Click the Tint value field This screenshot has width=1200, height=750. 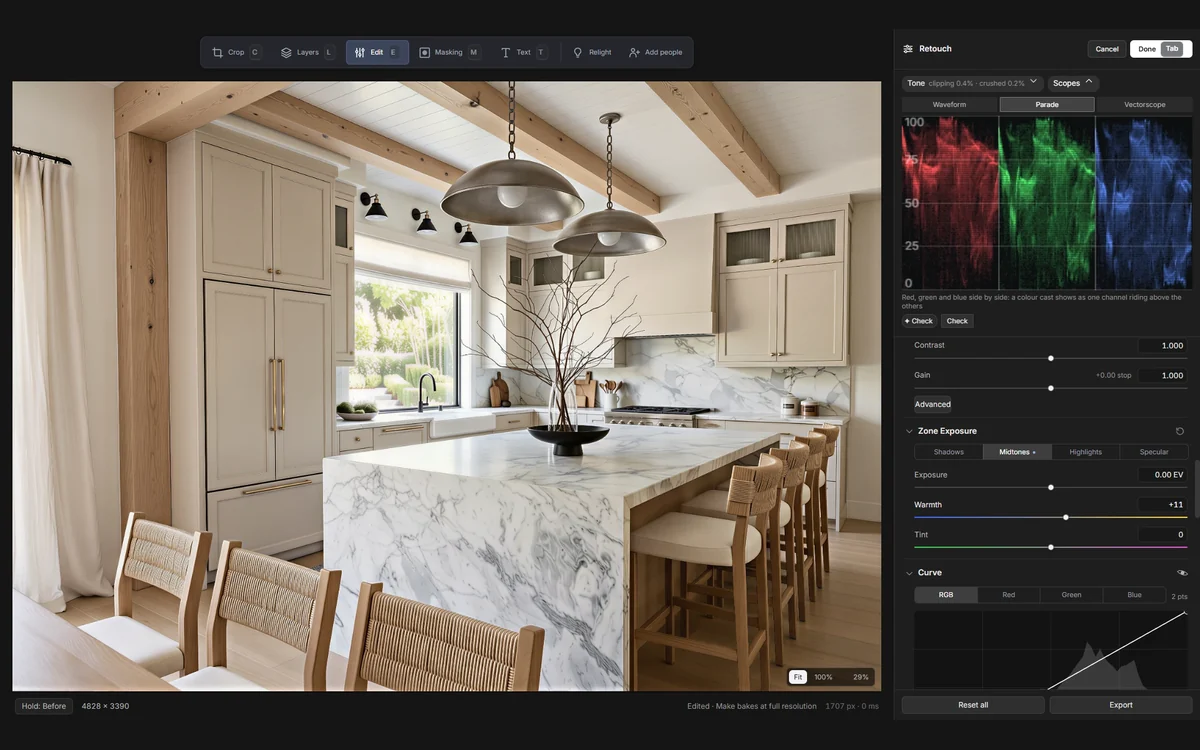(x=1163, y=535)
